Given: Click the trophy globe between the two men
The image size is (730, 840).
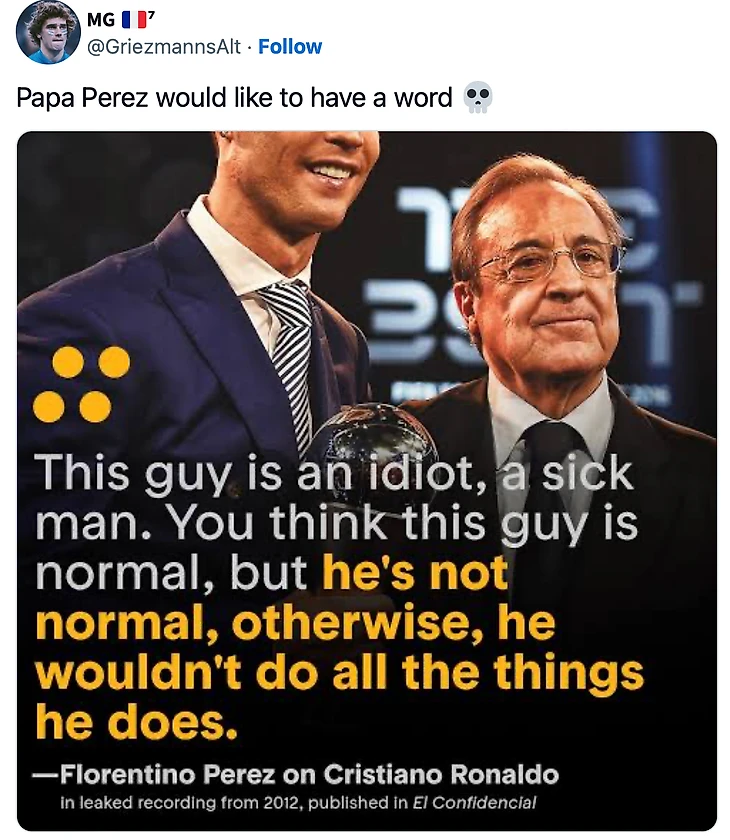Looking at the screenshot, I should click(374, 440).
